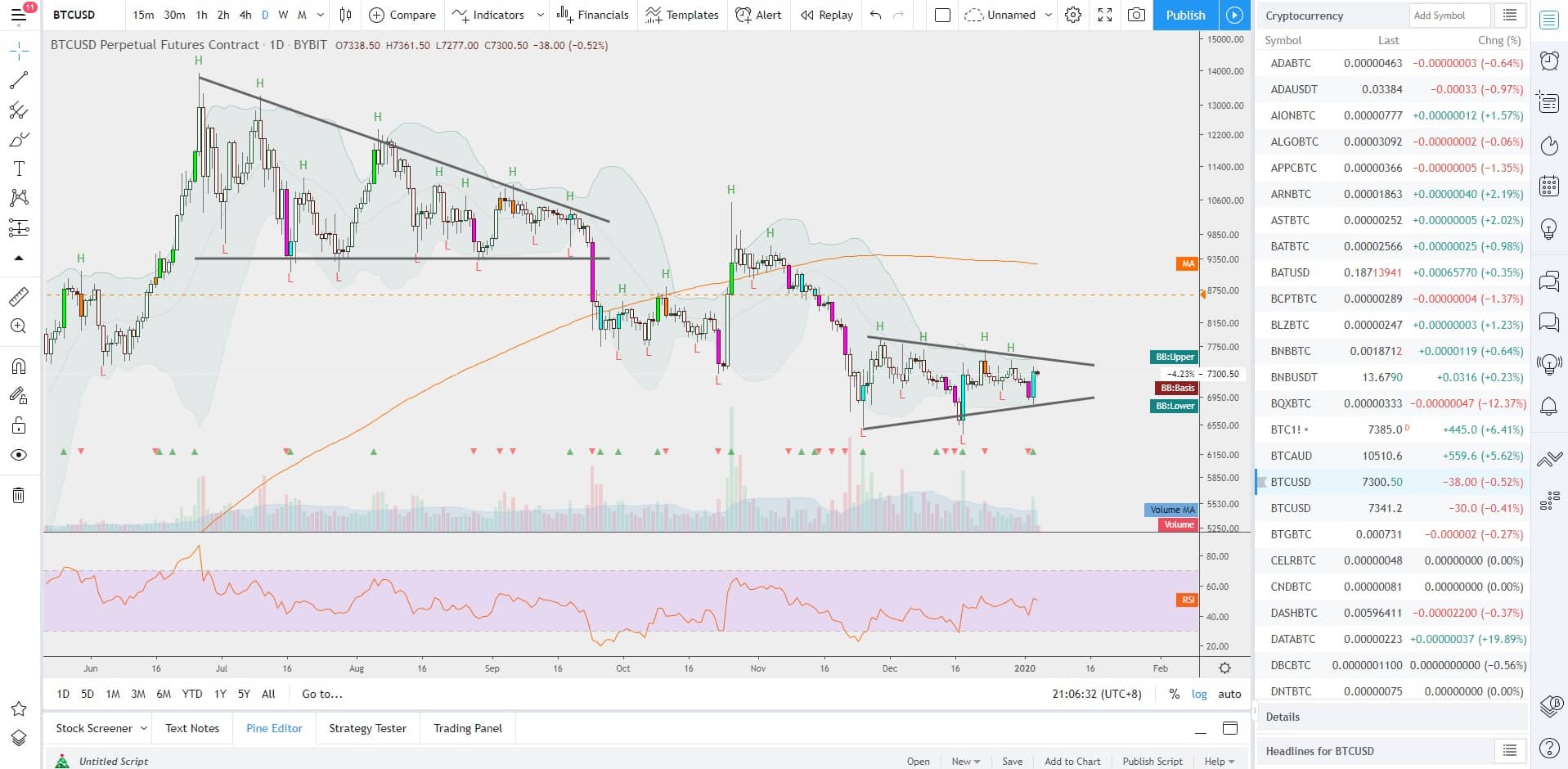Viewport: 1568px width, 769px height.
Task: Open chart type candles selector
Action: tap(346, 15)
